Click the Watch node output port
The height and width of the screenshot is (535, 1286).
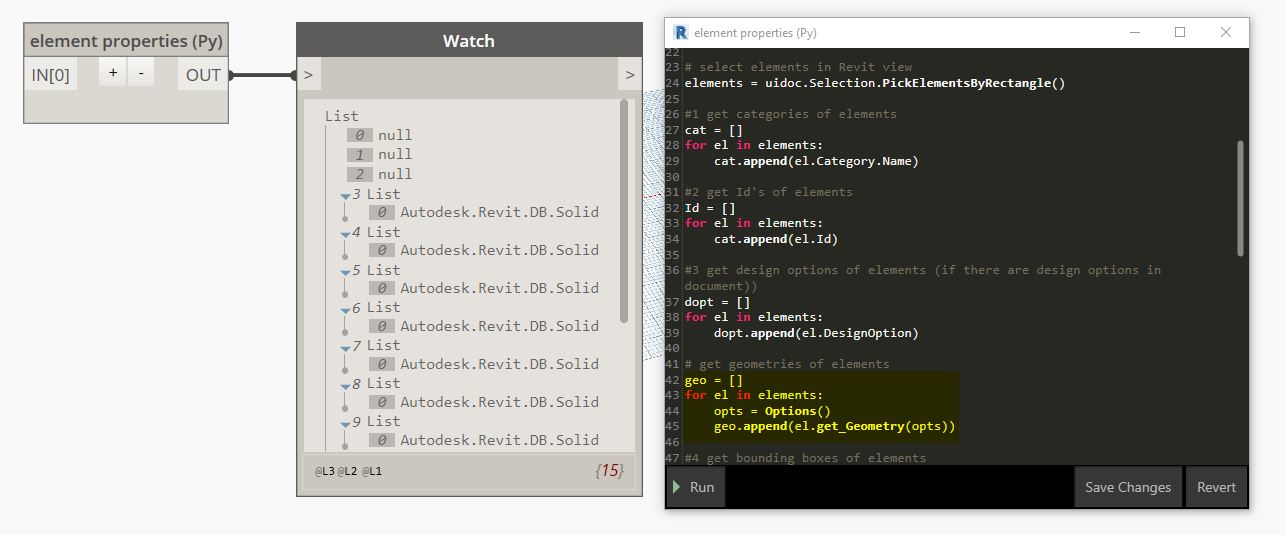click(x=630, y=75)
